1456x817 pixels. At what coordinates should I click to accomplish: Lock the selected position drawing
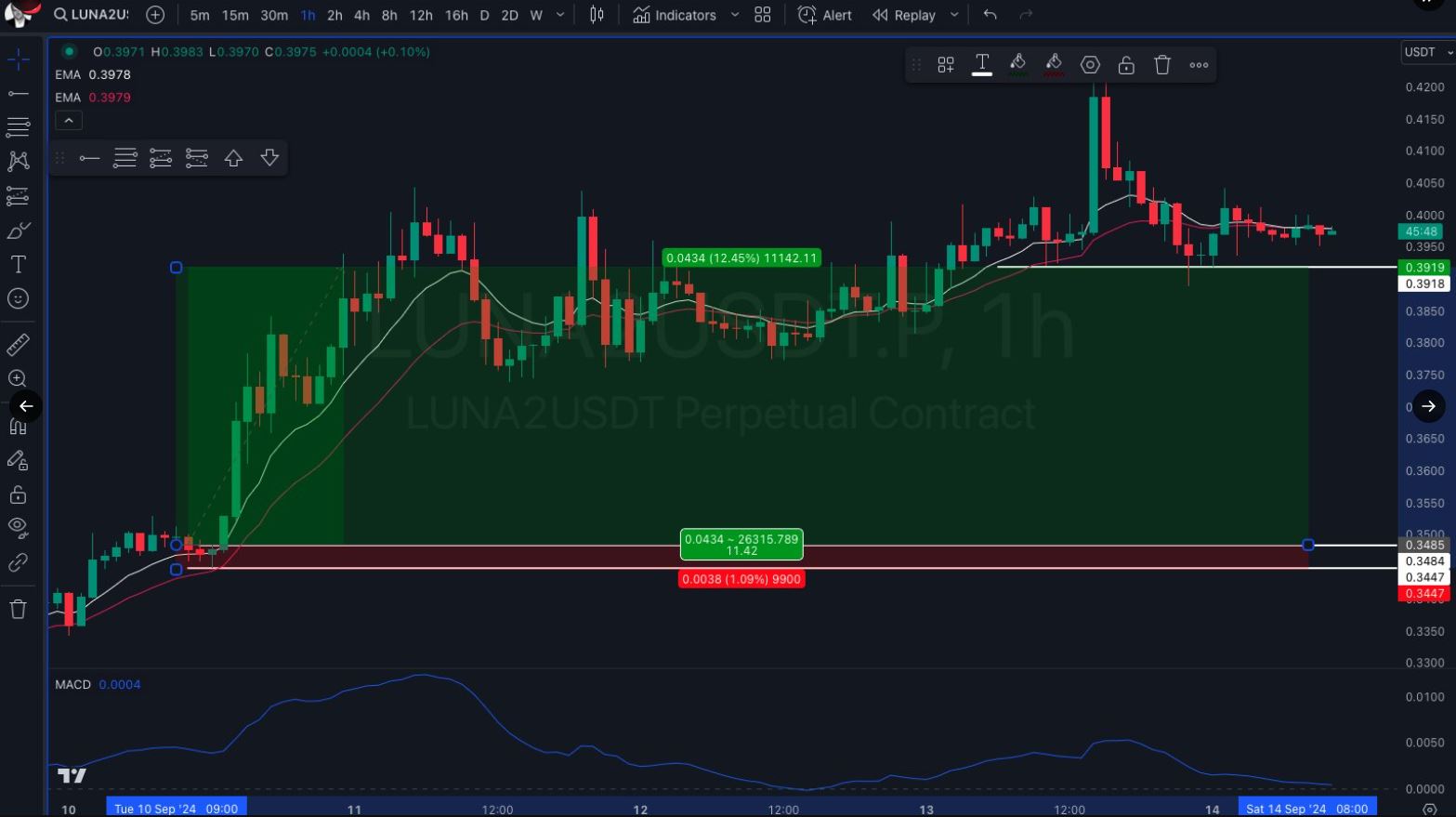coord(1126,65)
